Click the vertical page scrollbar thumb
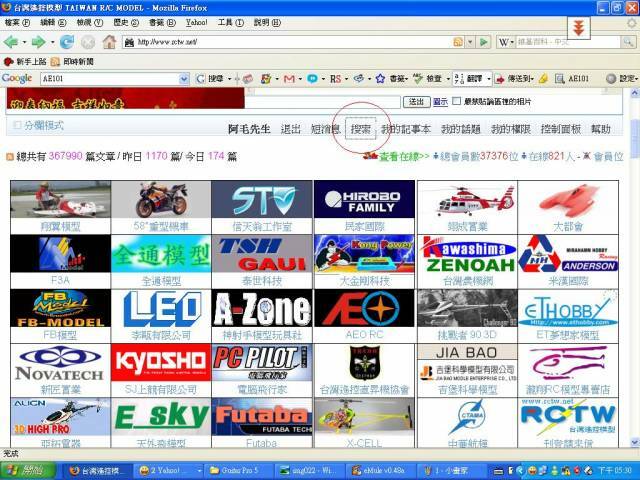640x480 pixels. point(634,139)
